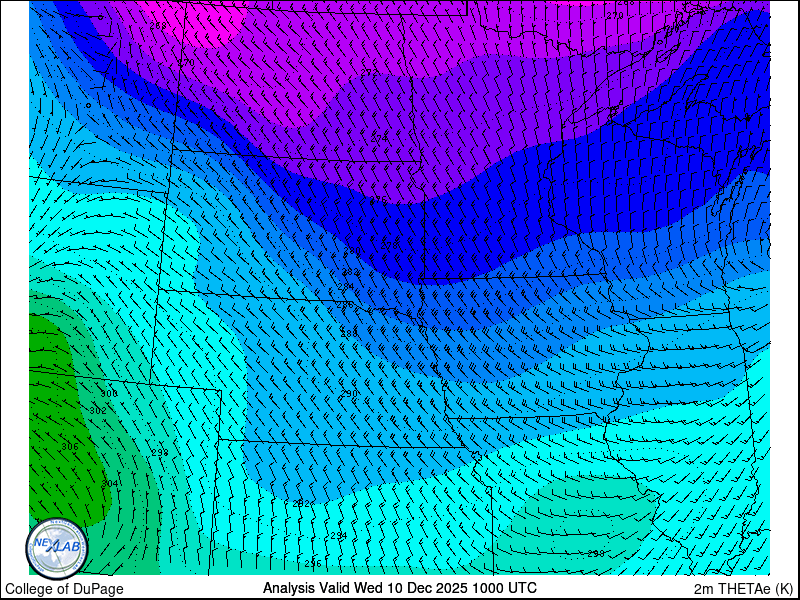This screenshot has width=800, height=600.
Task: Click the 276 contour label
Action: 378,199
